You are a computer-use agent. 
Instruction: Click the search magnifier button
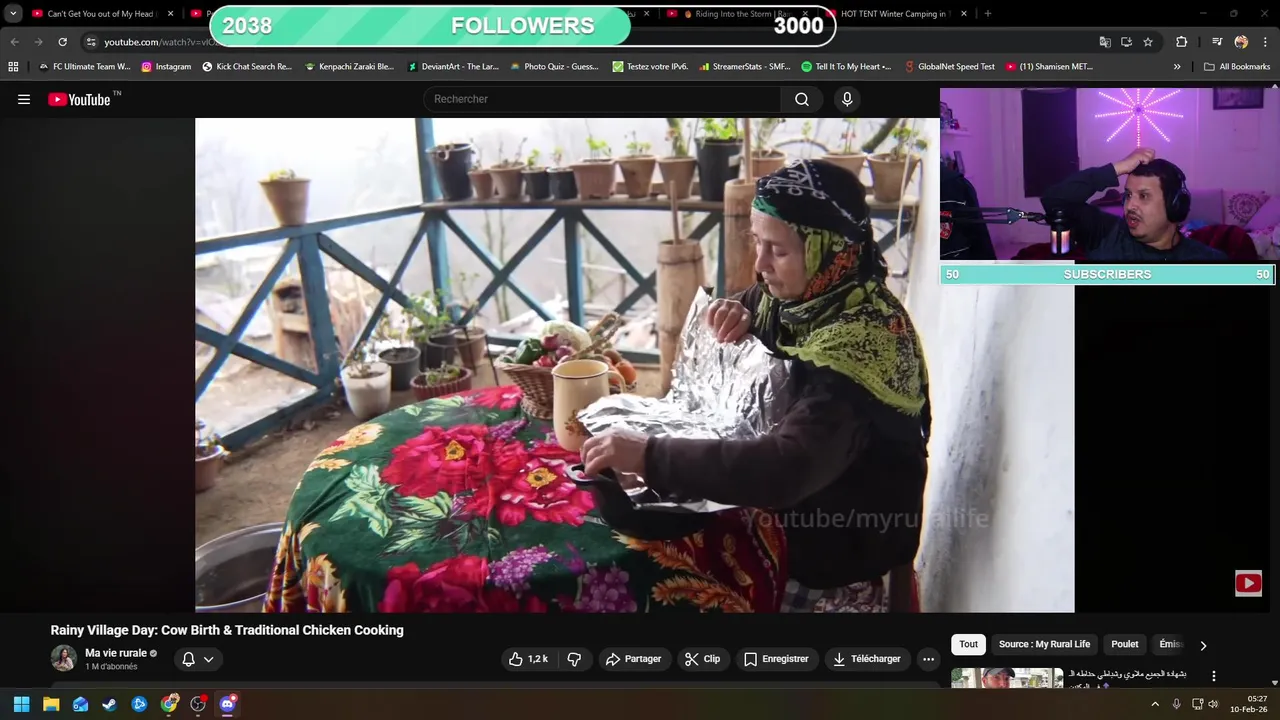pos(802,99)
